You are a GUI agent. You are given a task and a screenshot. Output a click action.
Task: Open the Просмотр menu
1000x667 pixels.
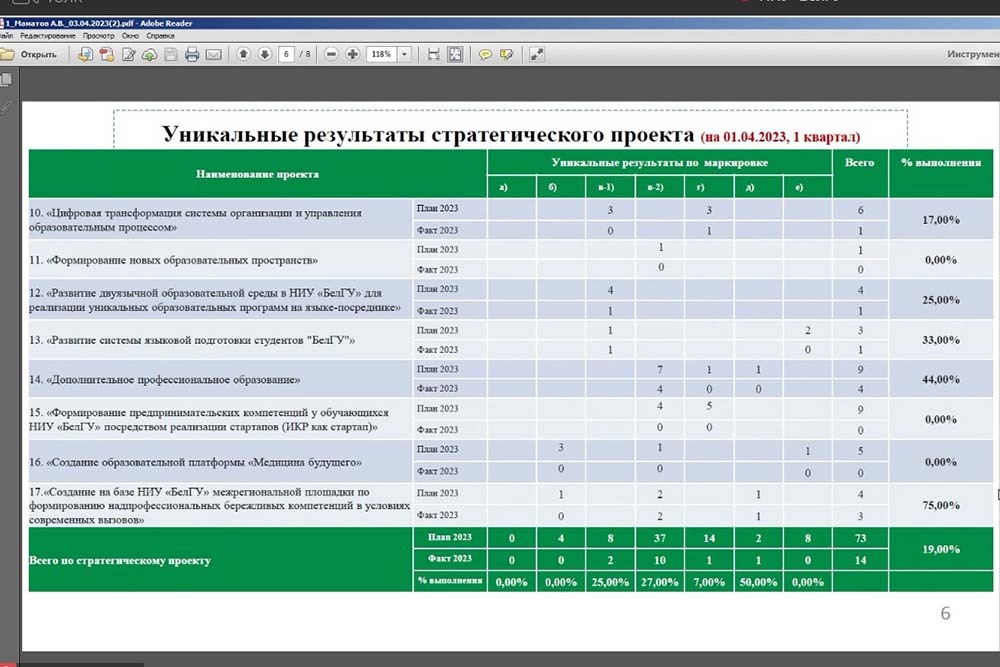click(x=99, y=35)
